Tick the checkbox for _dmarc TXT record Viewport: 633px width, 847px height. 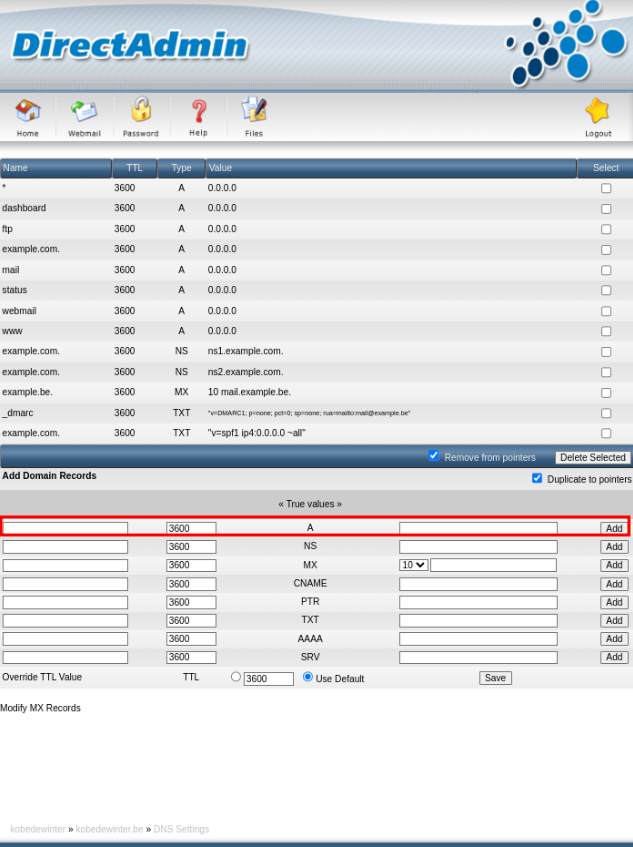[605, 413]
